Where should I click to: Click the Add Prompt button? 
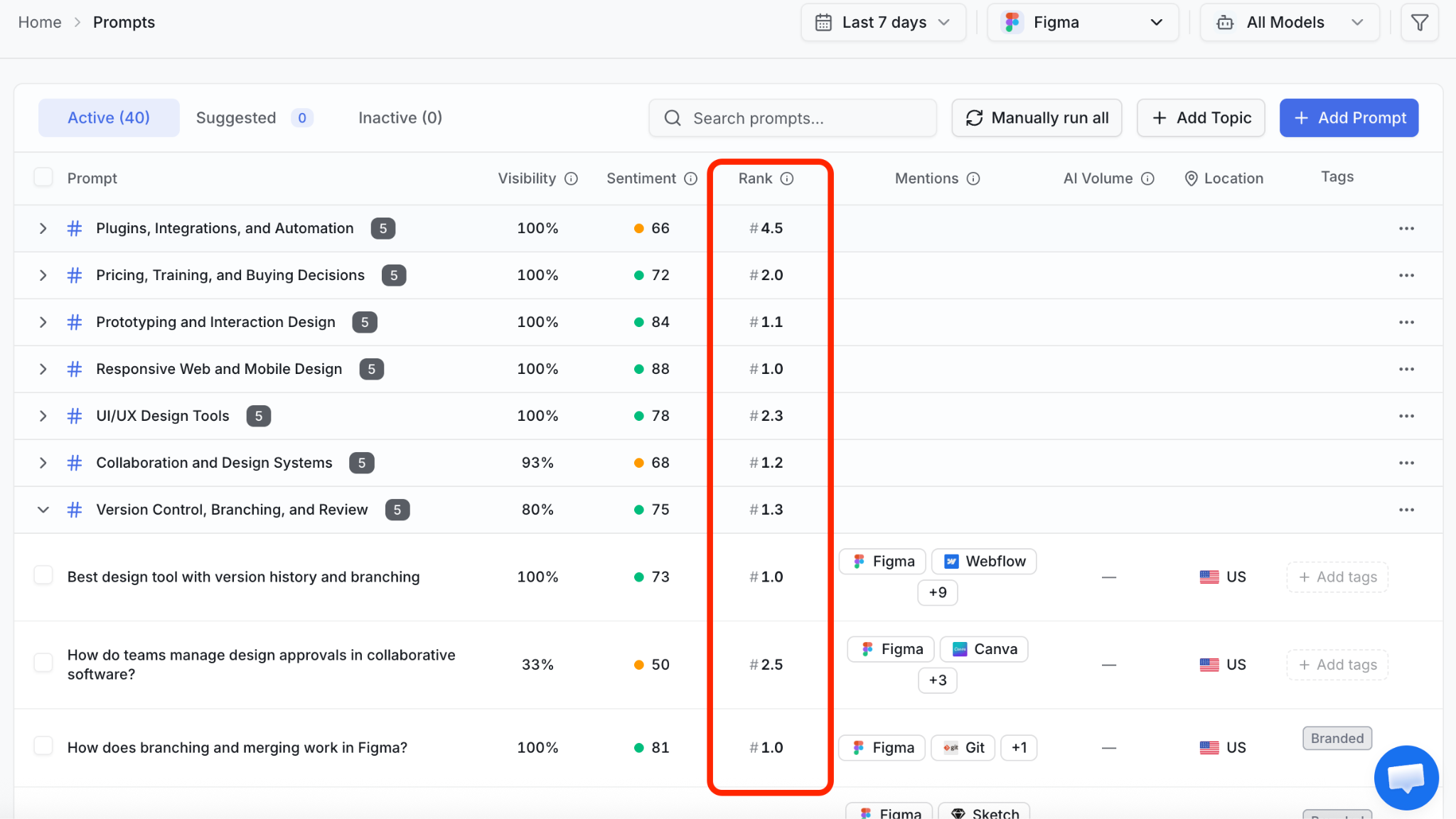[x=1349, y=118]
